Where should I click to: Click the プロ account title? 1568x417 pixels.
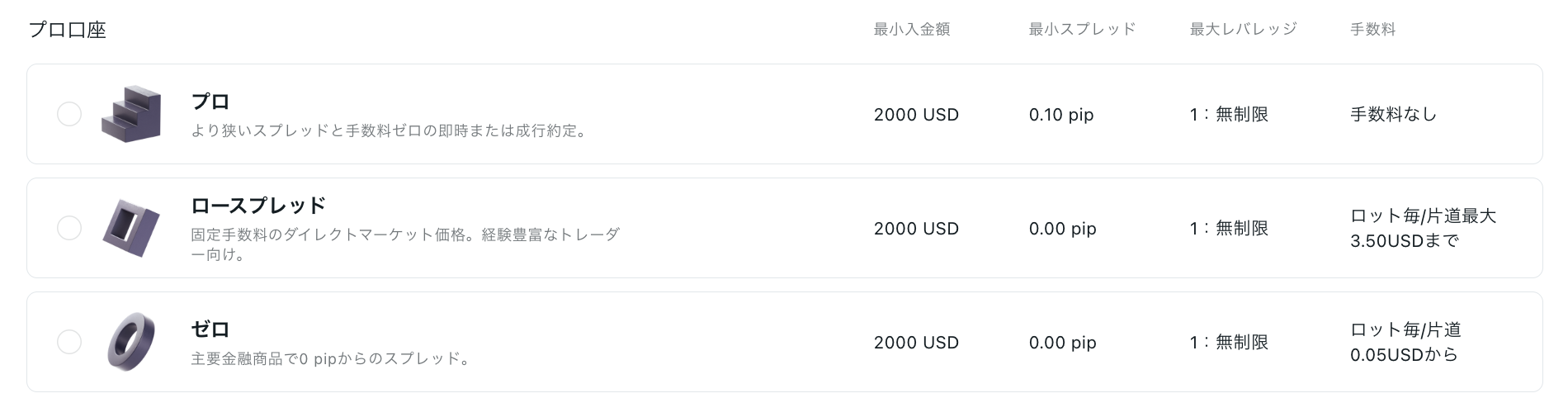click(x=210, y=102)
